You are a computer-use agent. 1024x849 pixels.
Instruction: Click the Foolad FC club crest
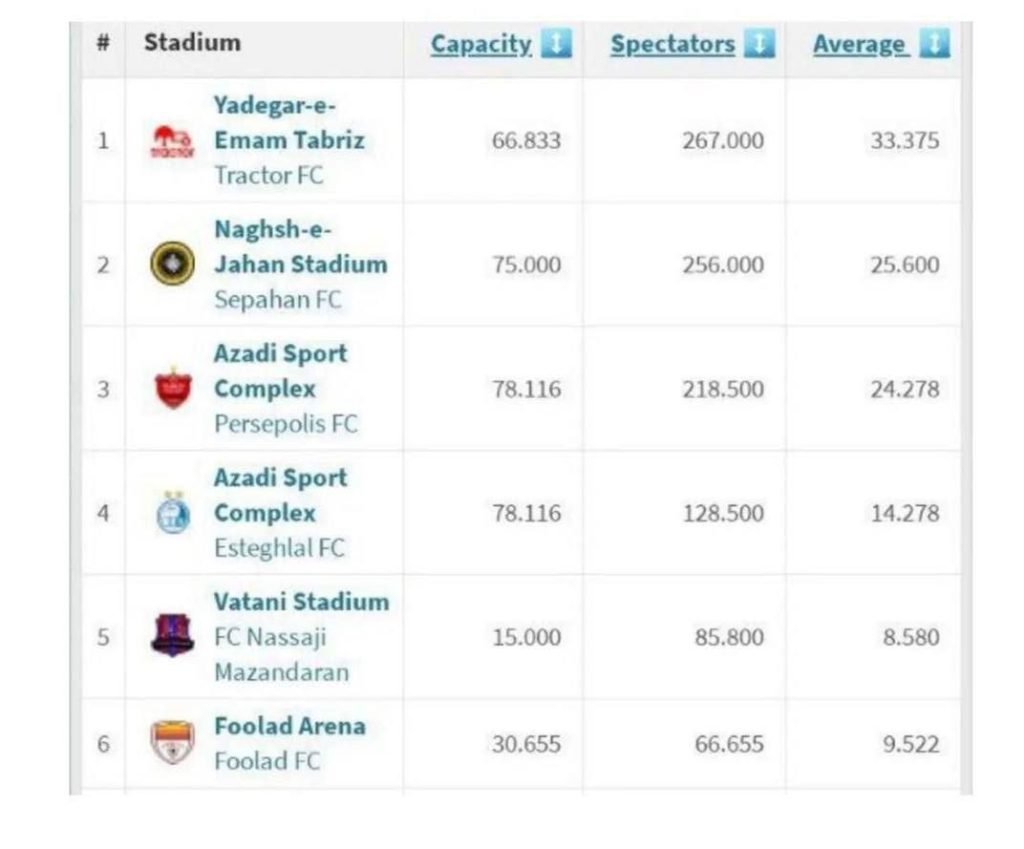pos(172,743)
